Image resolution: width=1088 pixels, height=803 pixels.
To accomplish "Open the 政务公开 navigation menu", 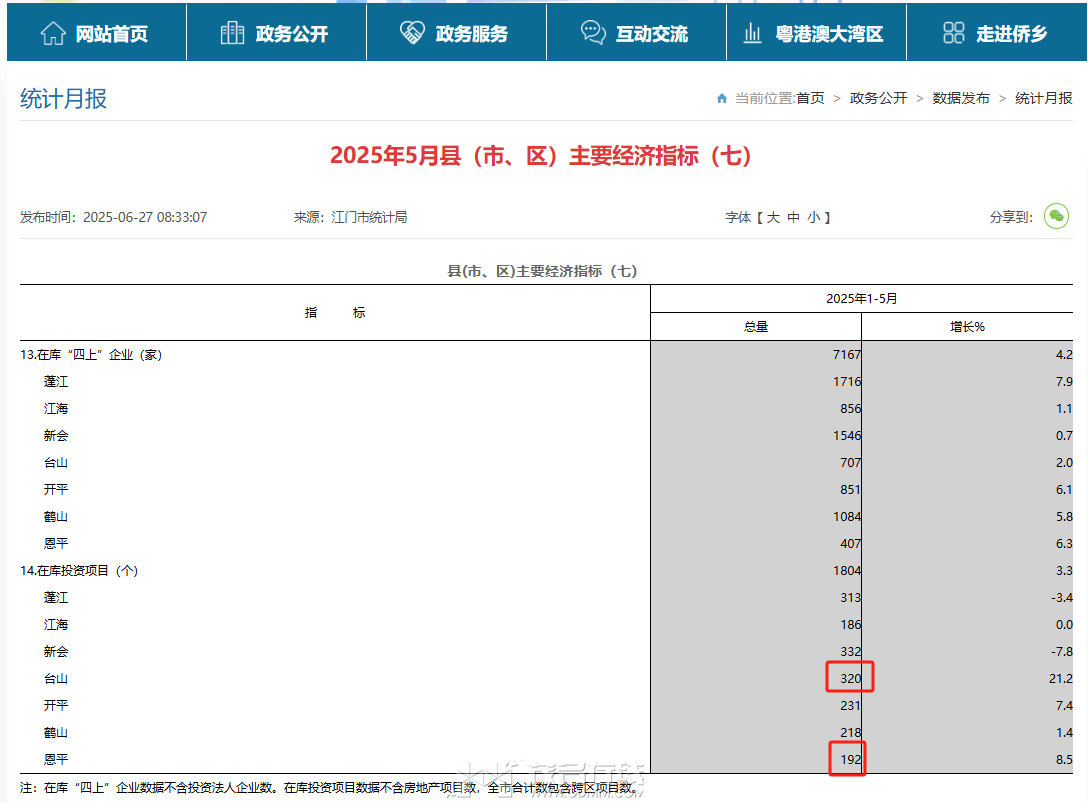I will point(276,33).
